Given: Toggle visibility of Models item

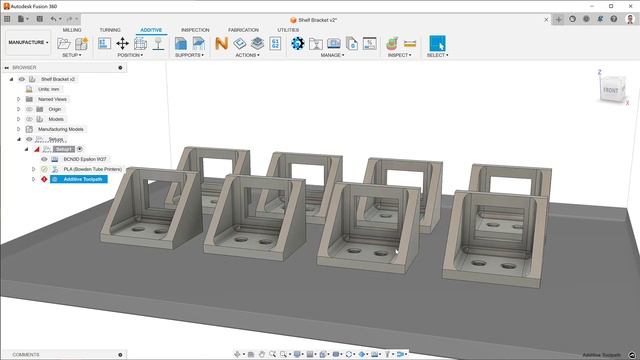Looking at the screenshot, I should pos(29,119).
